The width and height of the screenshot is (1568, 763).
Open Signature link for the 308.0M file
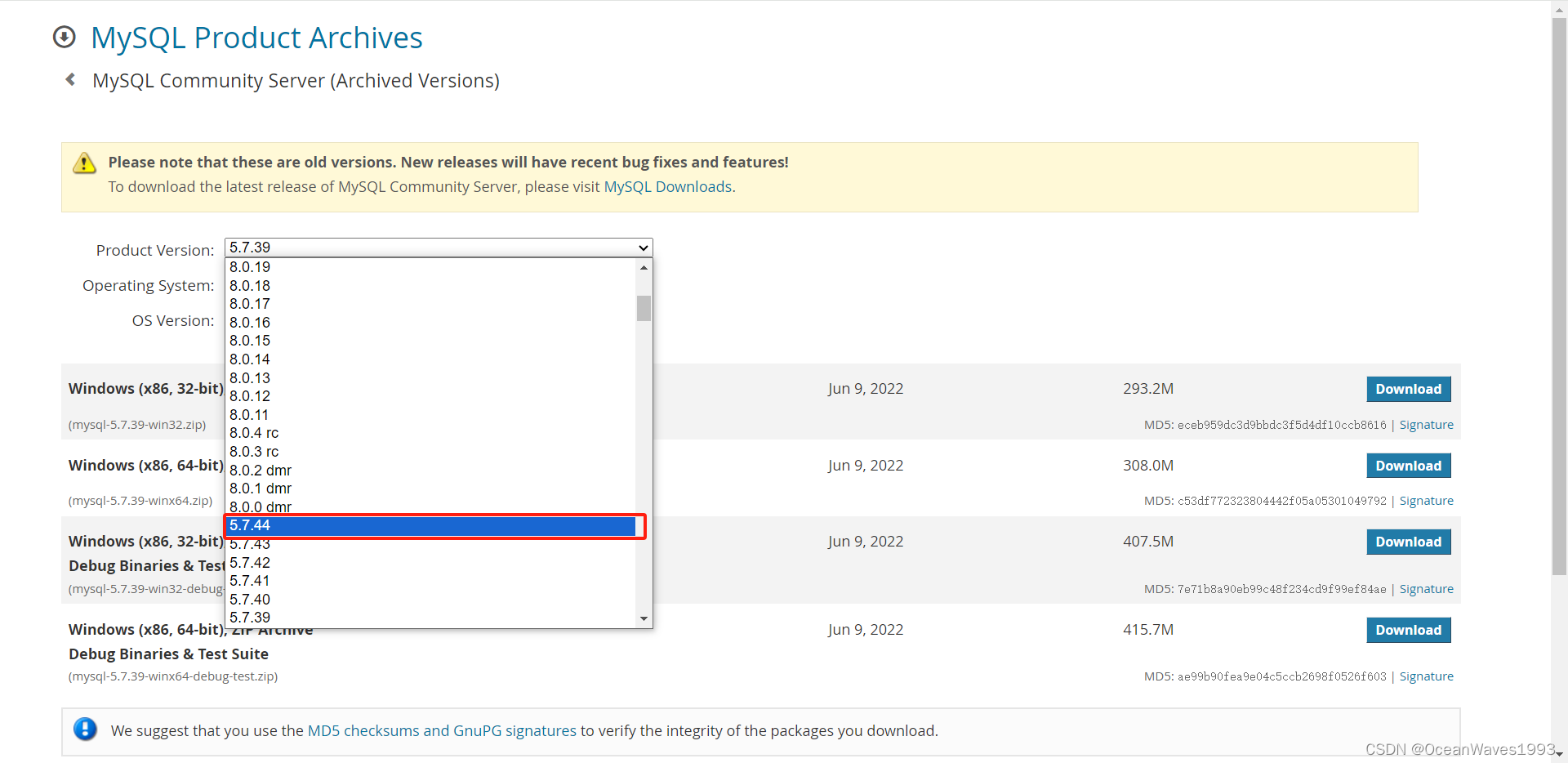click(x=1426, y=501)
